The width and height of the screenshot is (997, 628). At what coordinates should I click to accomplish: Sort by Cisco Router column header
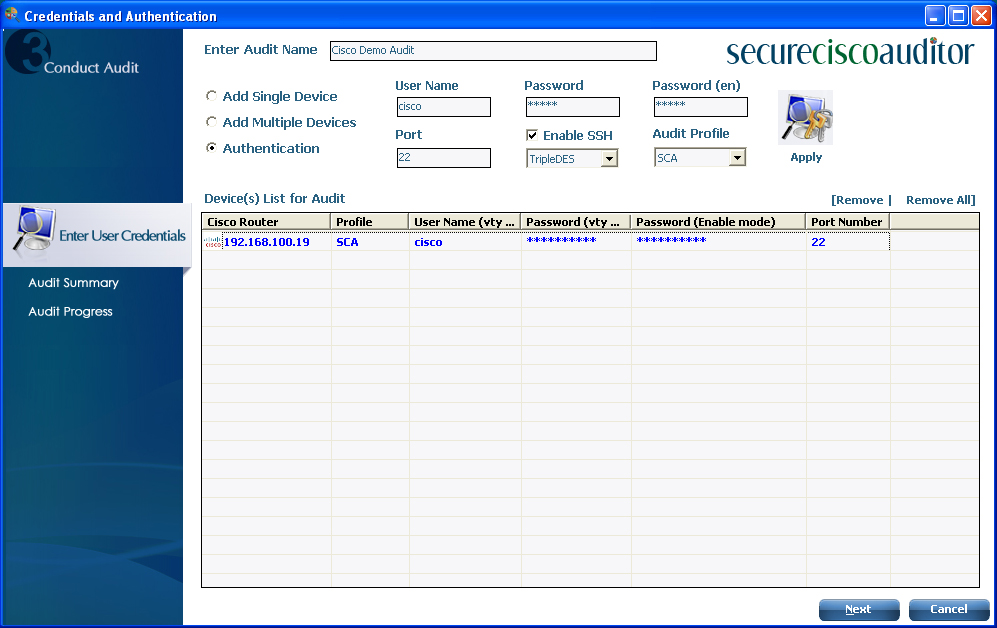point(266,222)
